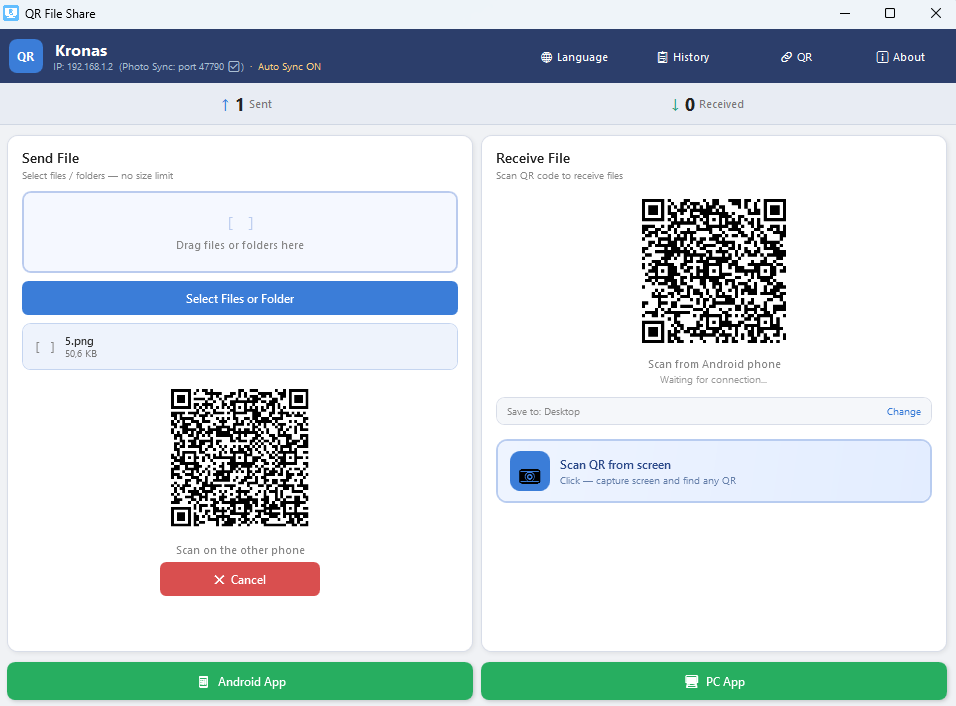Open the About info icon

coord(880,57)
